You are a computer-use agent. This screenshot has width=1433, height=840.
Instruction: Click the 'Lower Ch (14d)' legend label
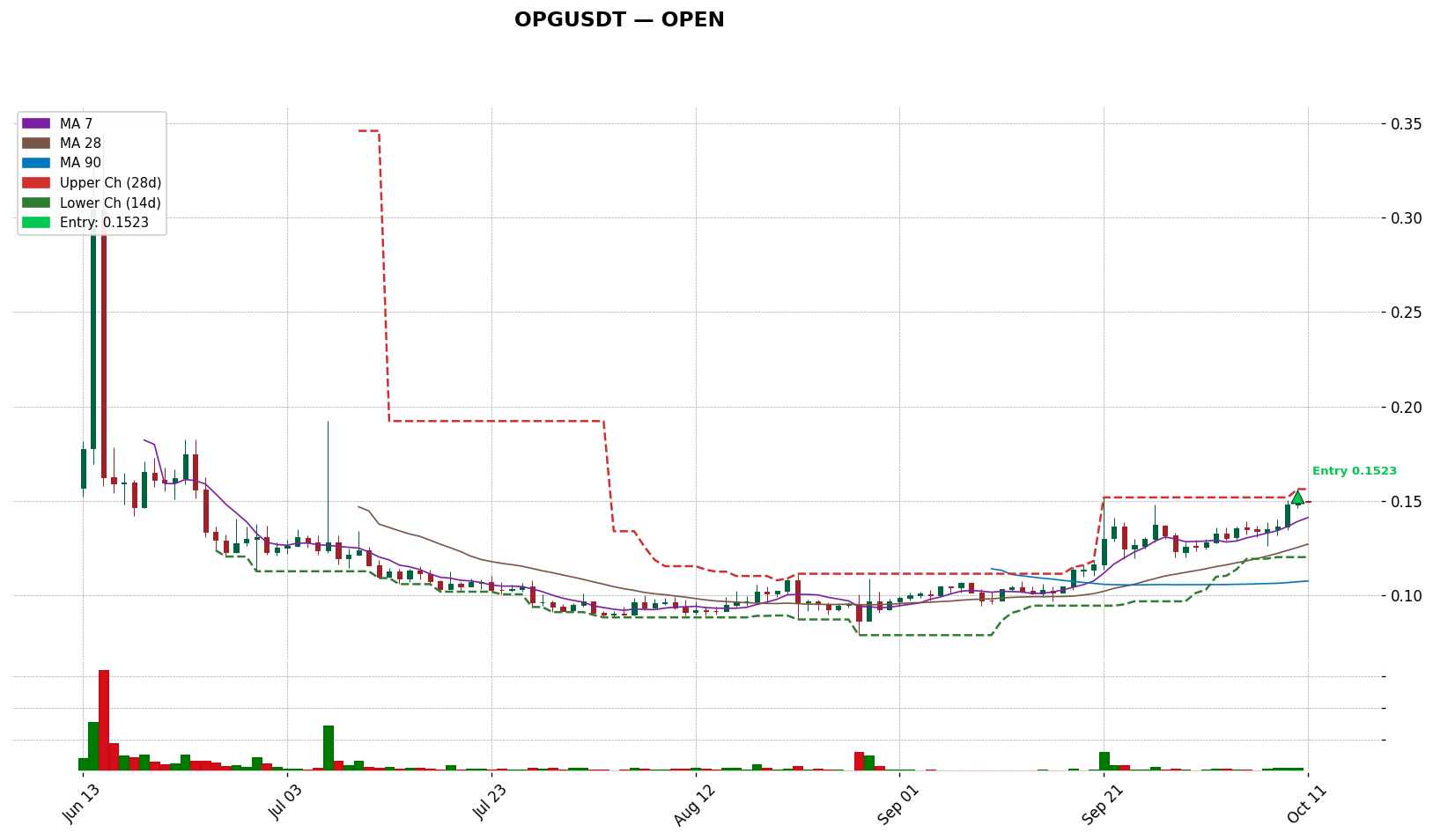pos(110,203)
